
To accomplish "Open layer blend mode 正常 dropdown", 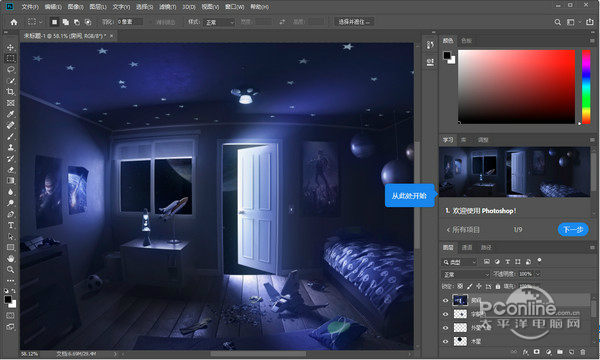I will click(x=466, y=274).
